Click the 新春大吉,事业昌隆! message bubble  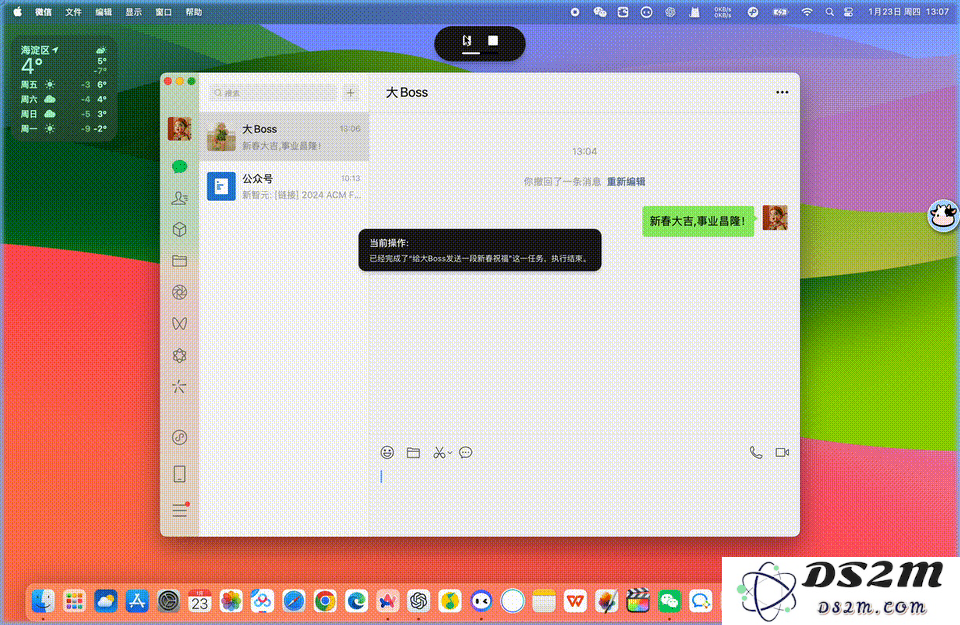coord(698,221)
